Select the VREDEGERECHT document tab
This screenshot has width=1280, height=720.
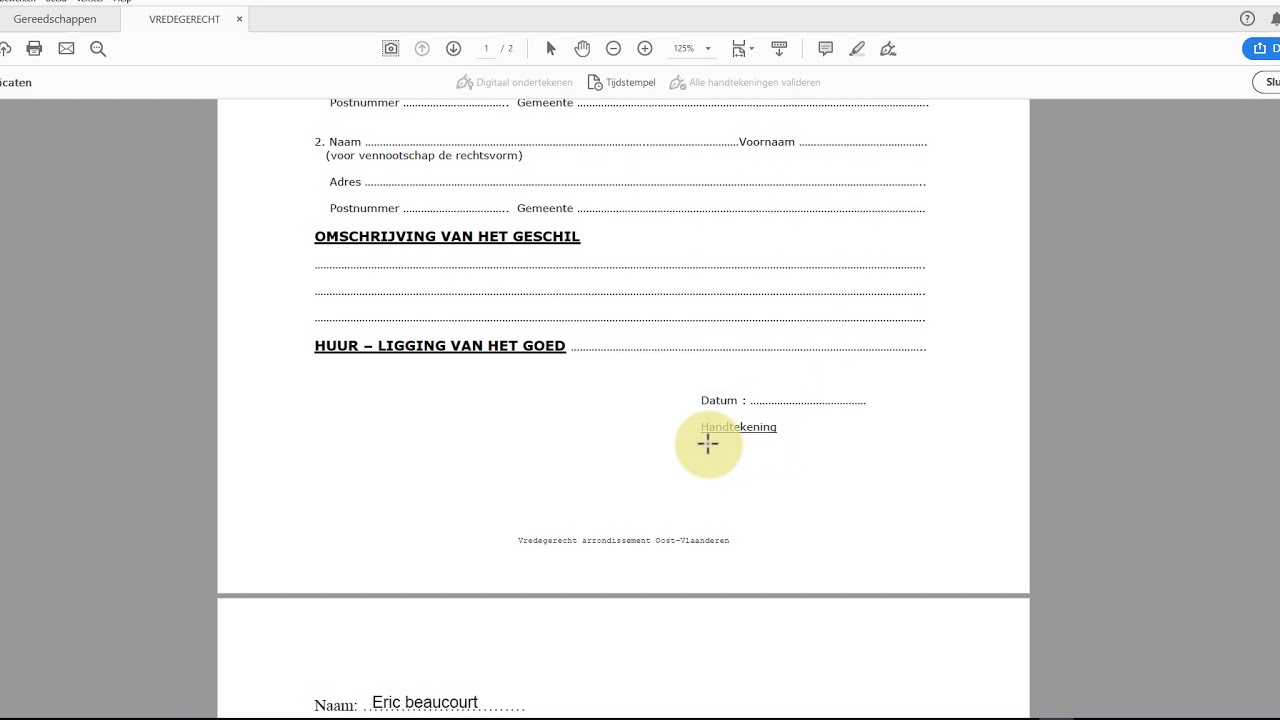184,19
